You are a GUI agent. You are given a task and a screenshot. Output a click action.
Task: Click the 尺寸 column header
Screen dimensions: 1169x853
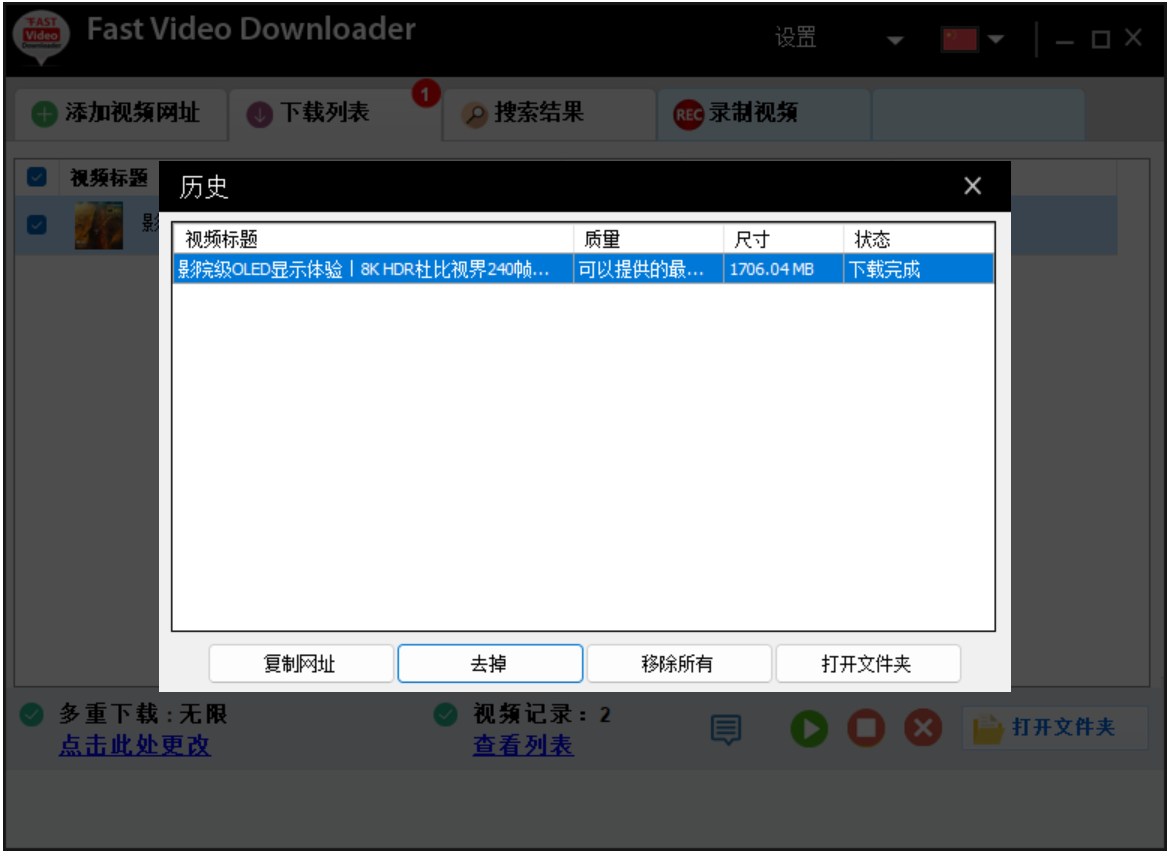[784, 239]
